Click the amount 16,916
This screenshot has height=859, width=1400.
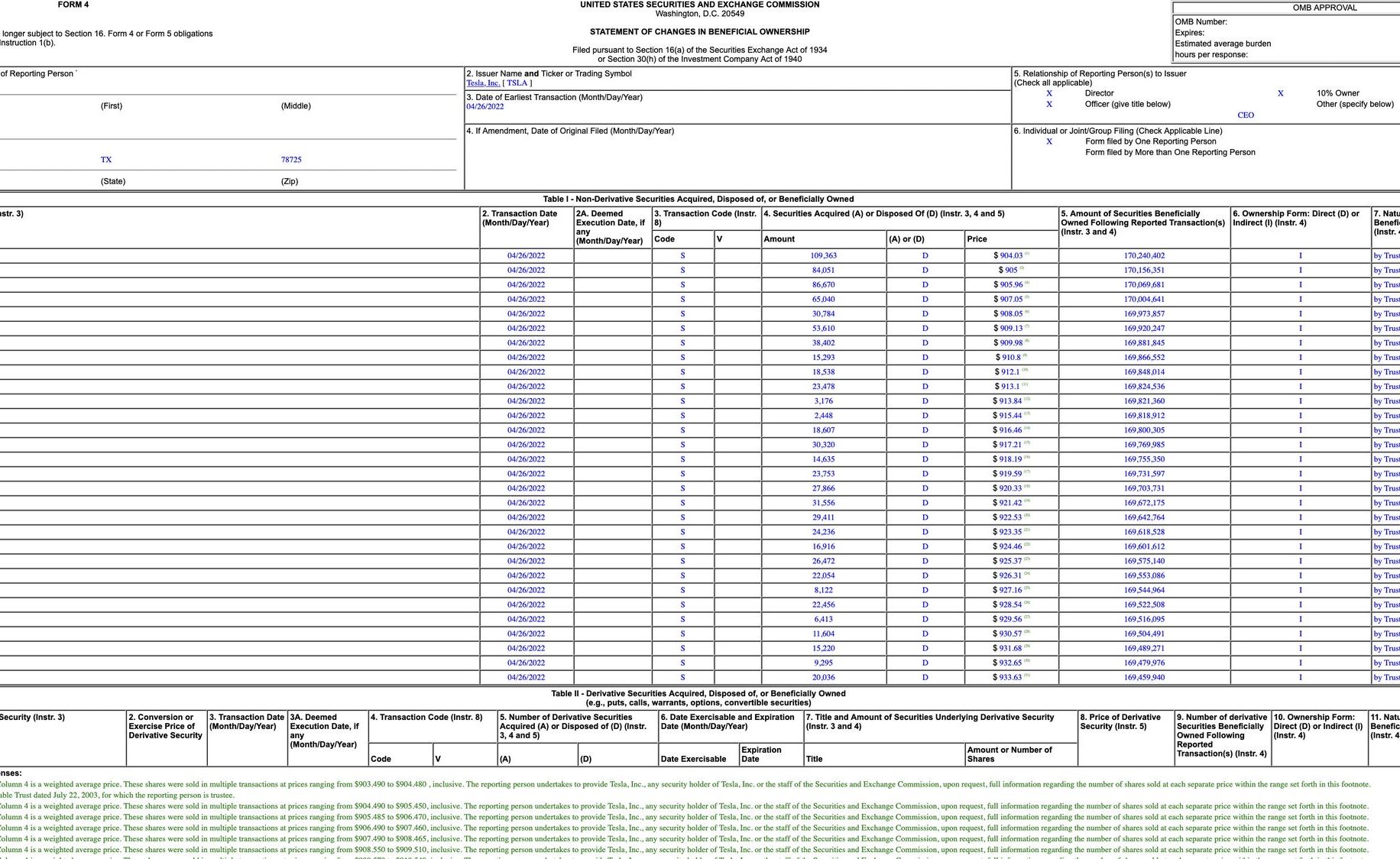824,546
